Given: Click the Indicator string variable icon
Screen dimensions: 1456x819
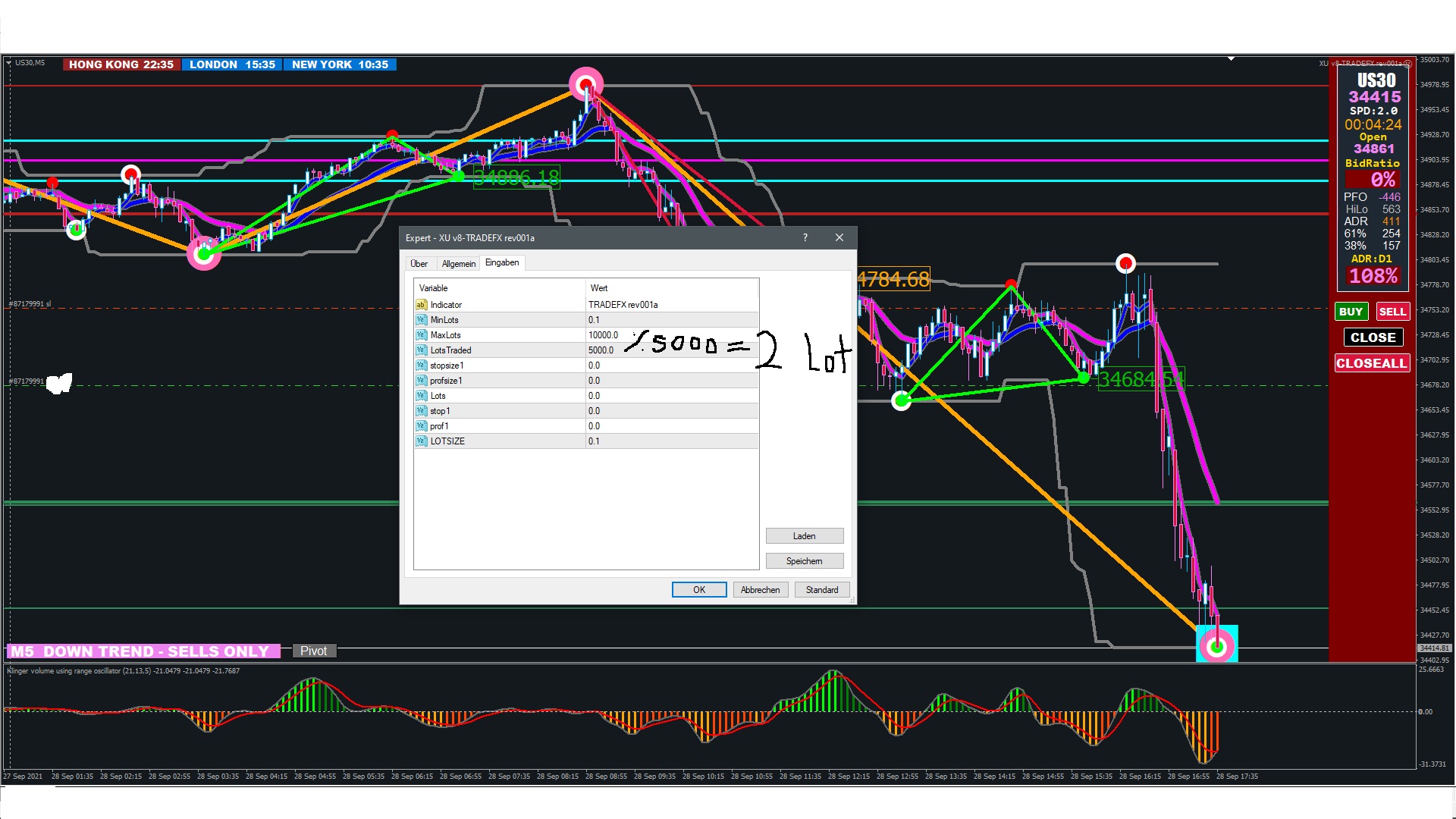Looking at the screenshot, I should (421, 305).
